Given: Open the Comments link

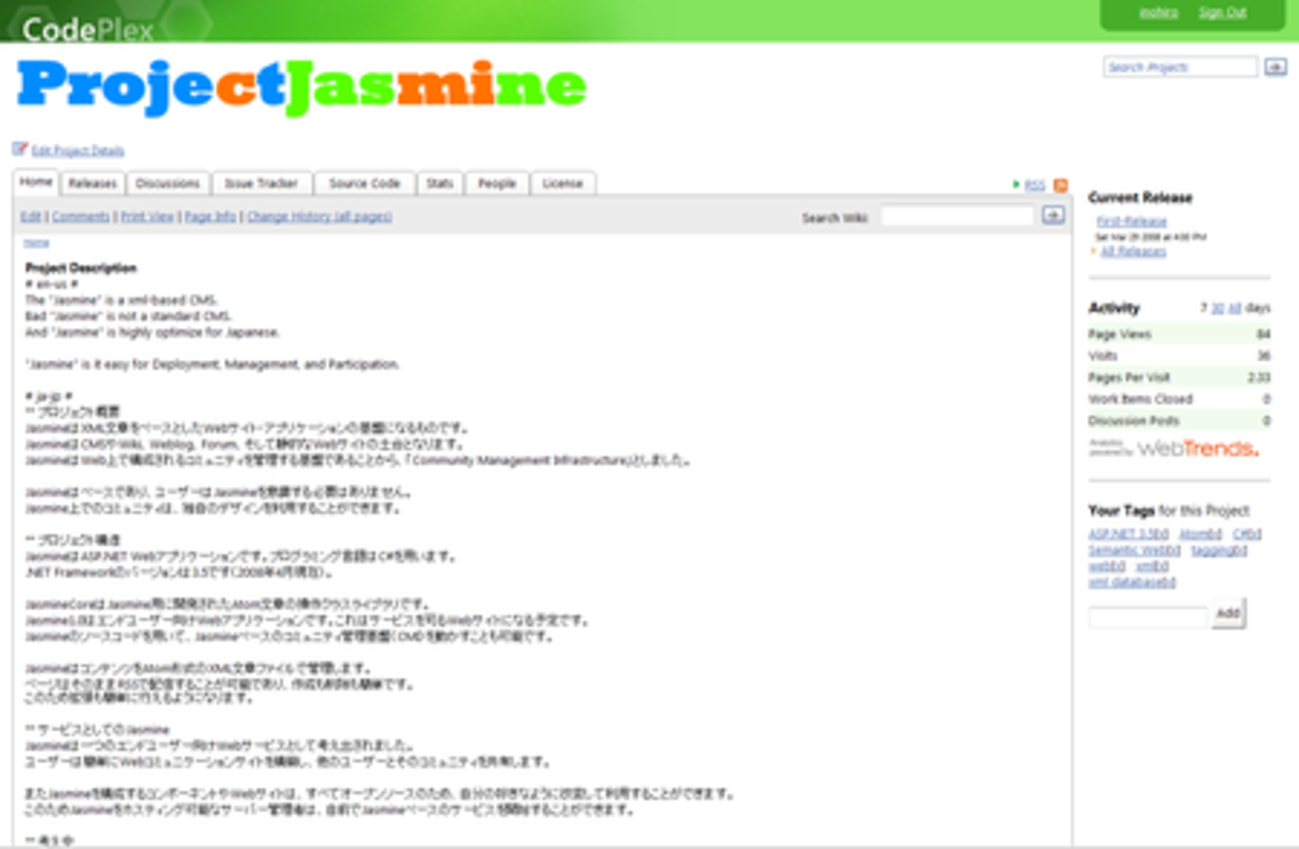Looking at the screenshot, I should [x=81, y=216].
